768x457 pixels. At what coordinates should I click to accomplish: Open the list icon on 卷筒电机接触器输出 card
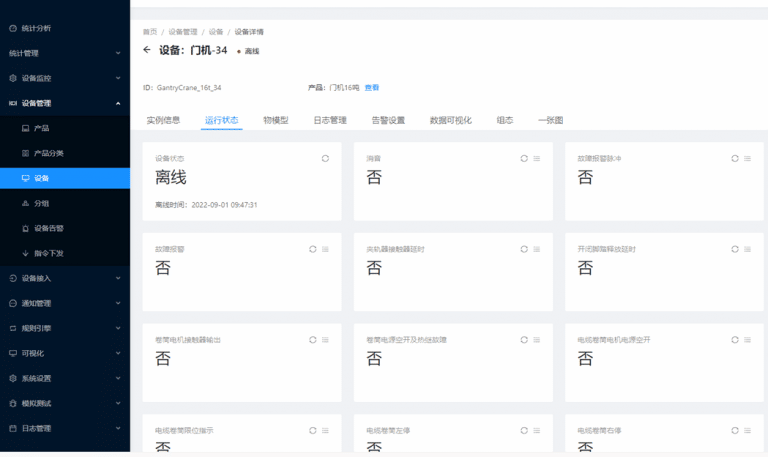pyautogui.click(x=325, y=340)
